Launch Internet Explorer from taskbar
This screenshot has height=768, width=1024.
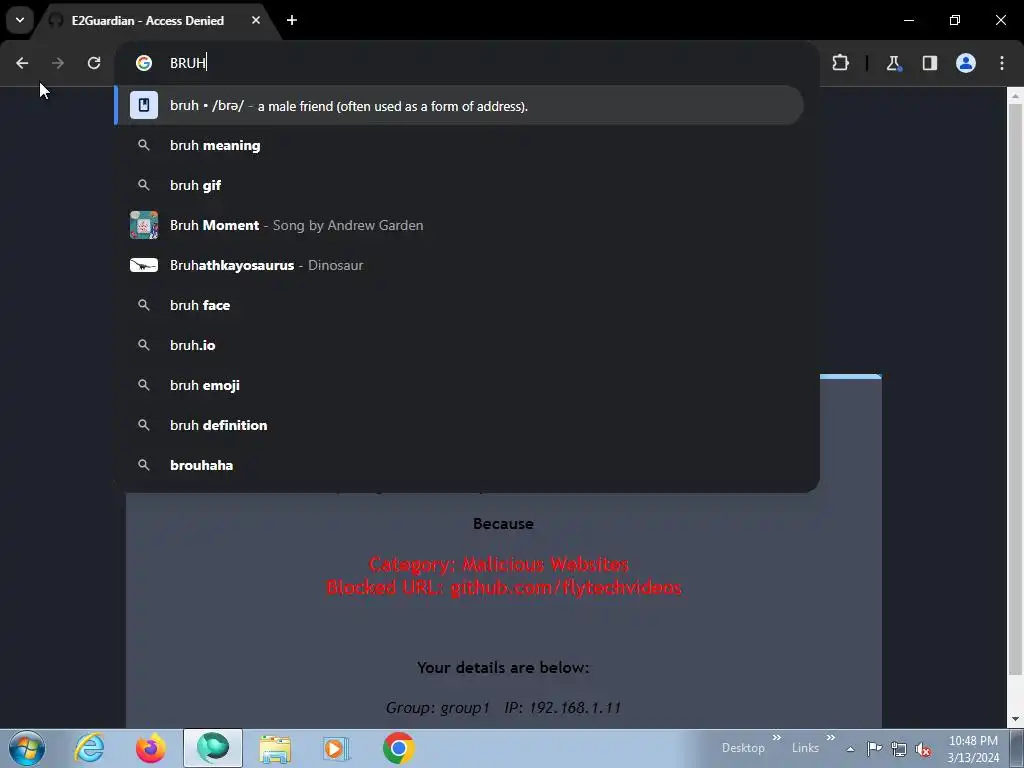coord(89,748)
